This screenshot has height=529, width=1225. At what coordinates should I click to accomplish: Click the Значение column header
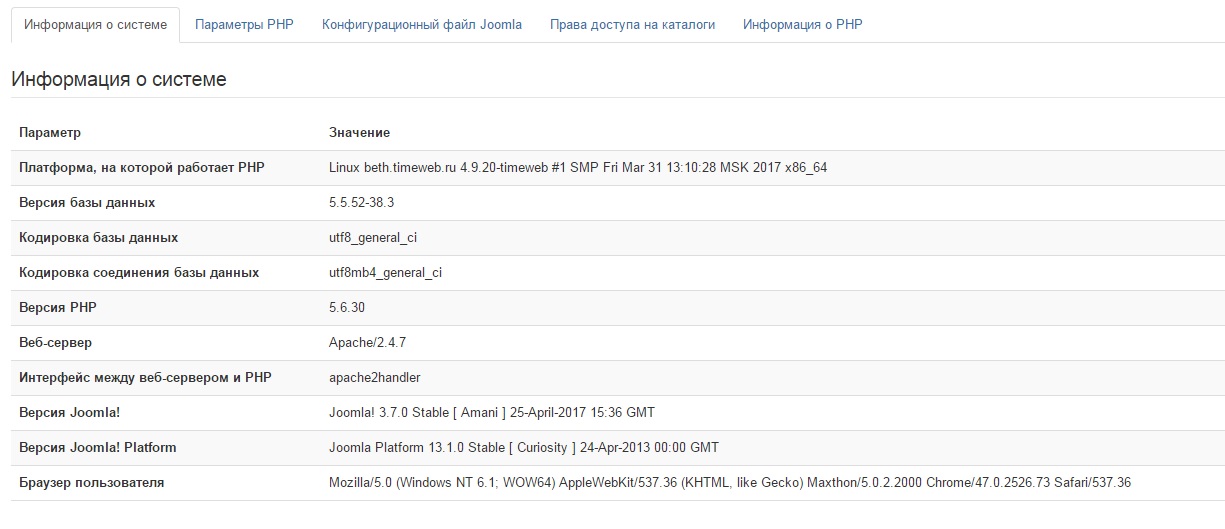359,133
